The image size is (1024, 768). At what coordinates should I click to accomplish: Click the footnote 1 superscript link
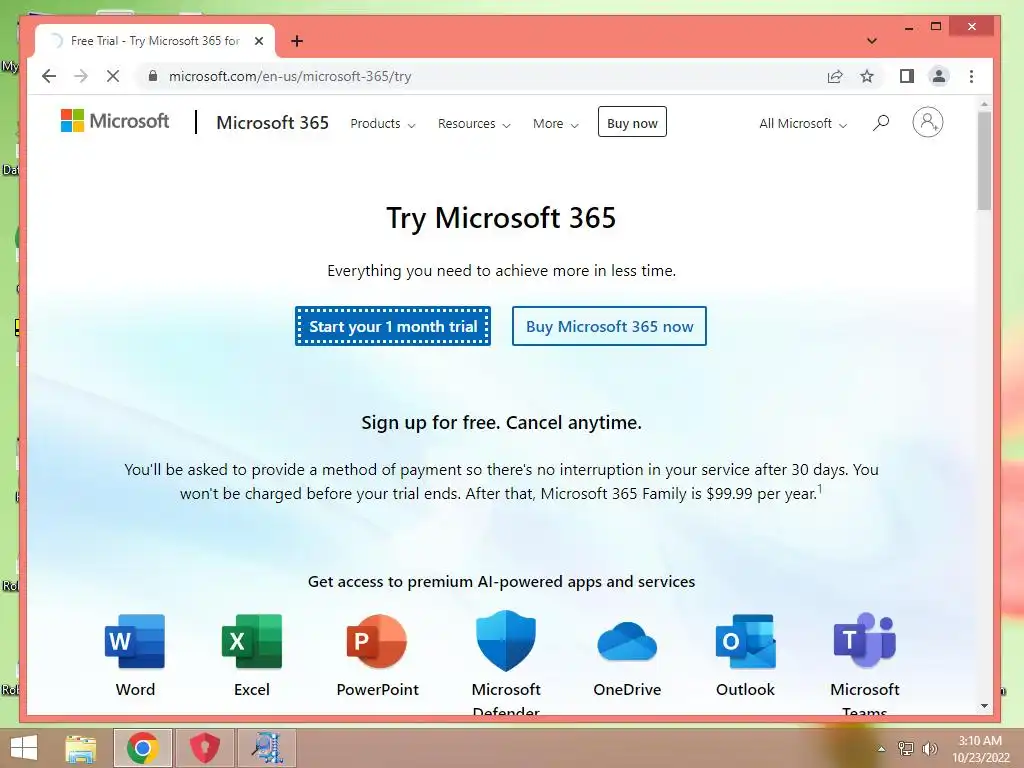(820, 489)
